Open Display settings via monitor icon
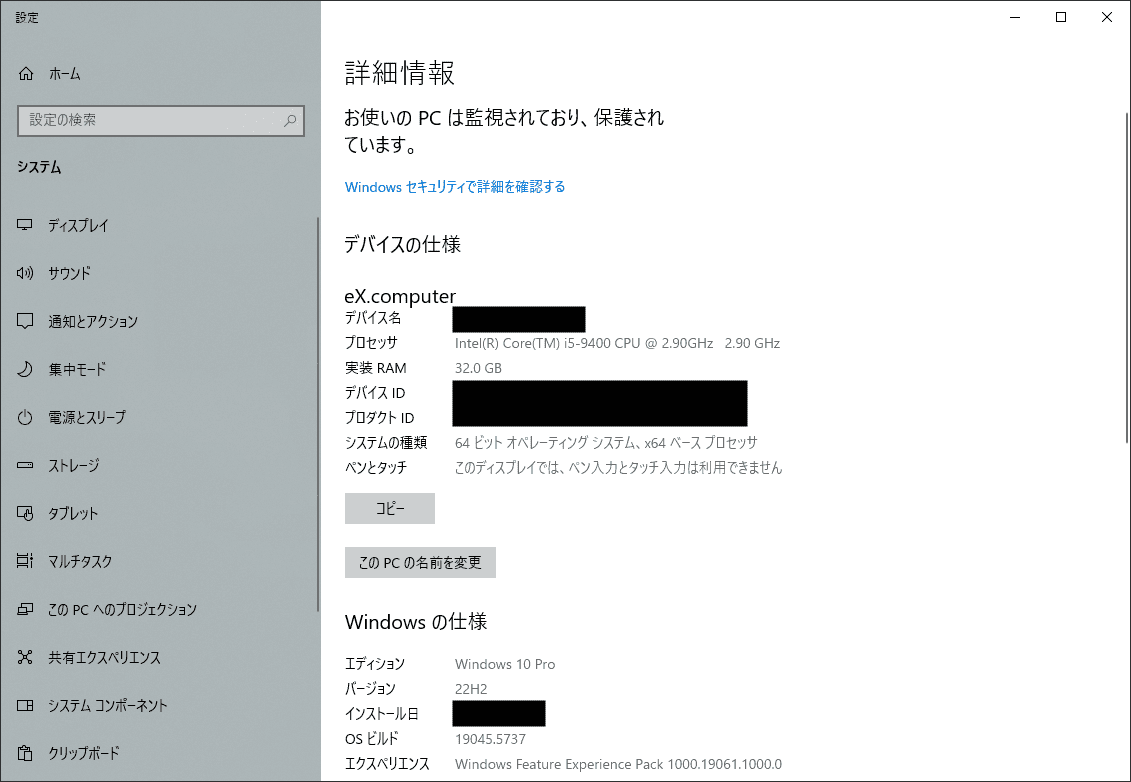Image resolution: width=1131 pixels, height=782 pixels. [x=26, y=226]
